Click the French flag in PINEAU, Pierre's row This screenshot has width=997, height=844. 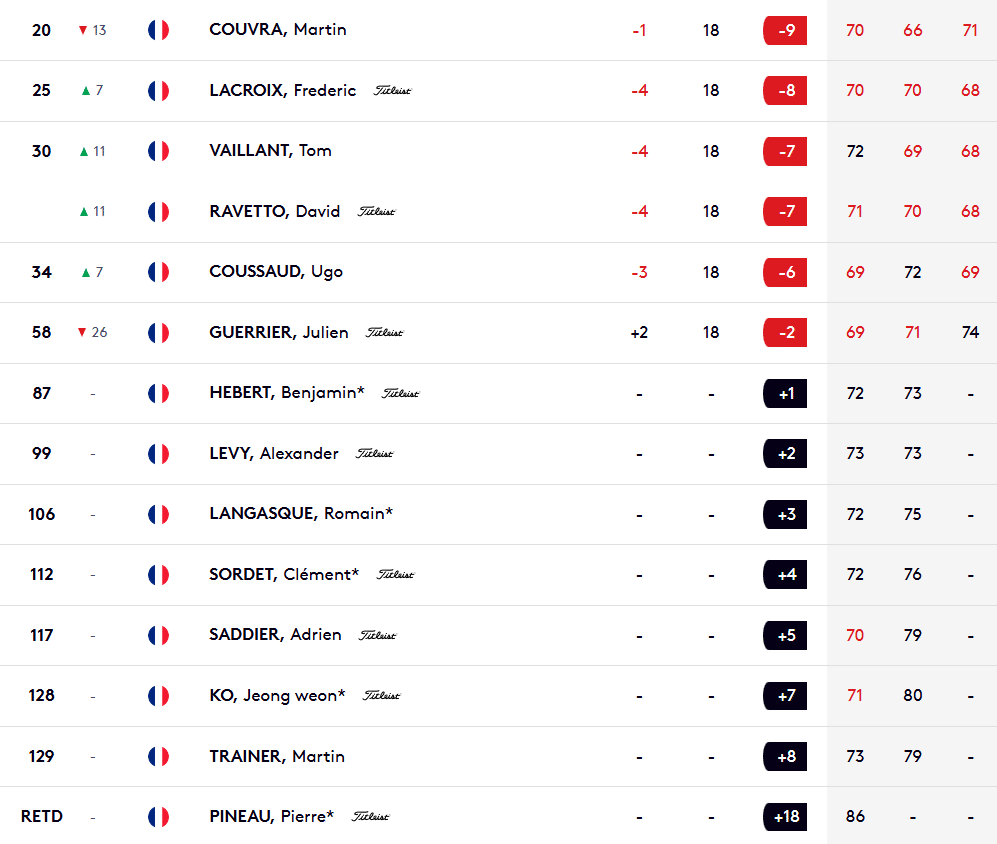click(158, 817)
